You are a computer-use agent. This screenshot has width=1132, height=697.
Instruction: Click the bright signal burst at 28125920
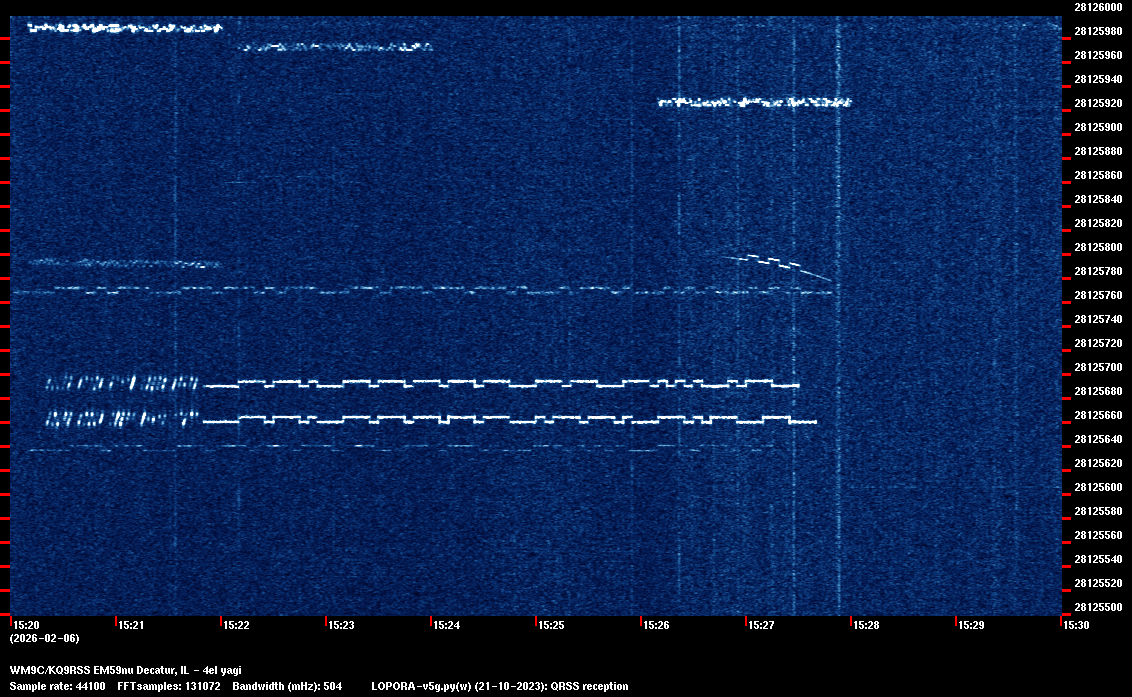pyautogui.click(x=753, y=102)
